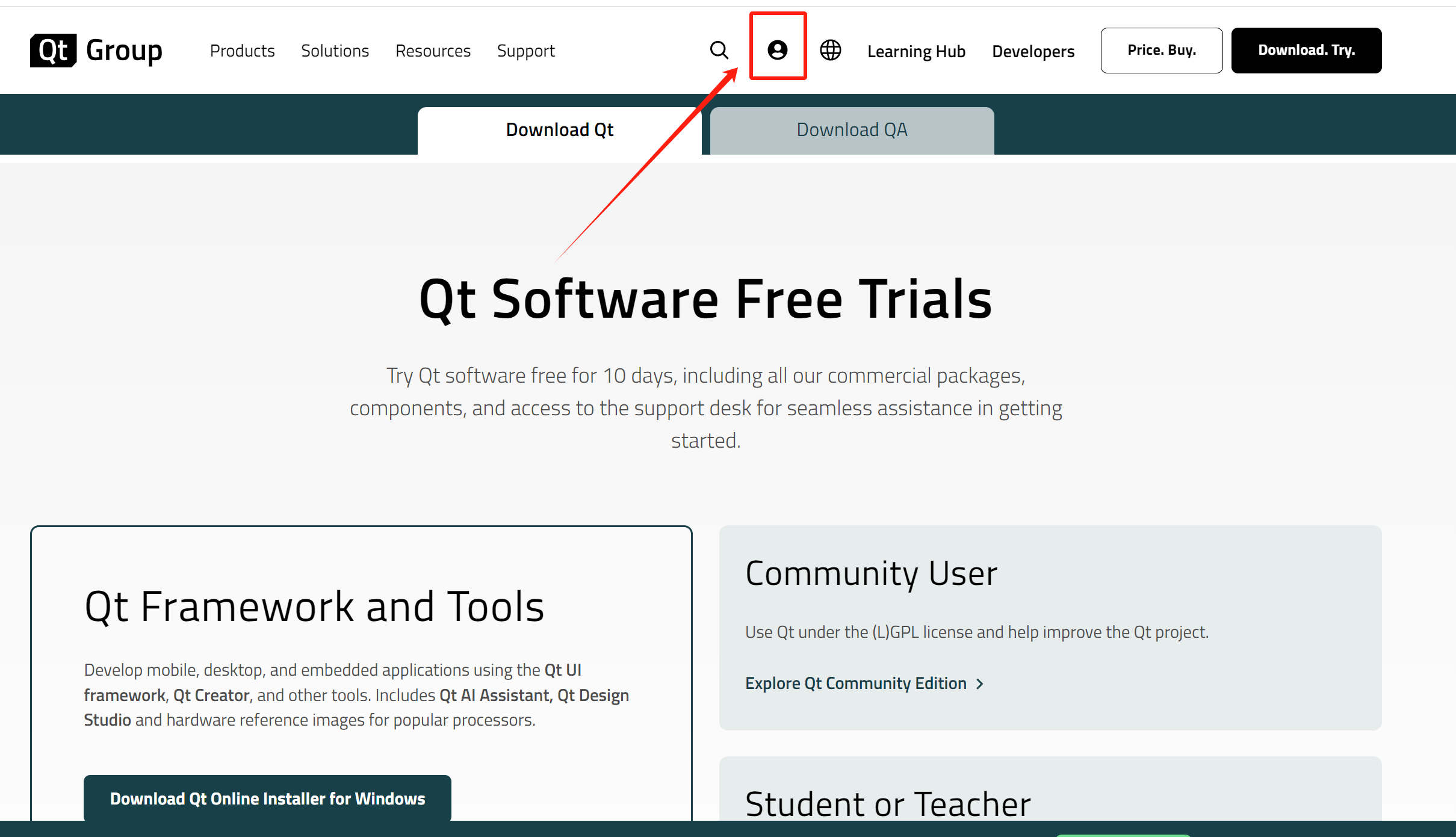Screen dimensions: 1456x837
Task: Open the Products navigation dropdown
Action: click(x=242, y=51)
